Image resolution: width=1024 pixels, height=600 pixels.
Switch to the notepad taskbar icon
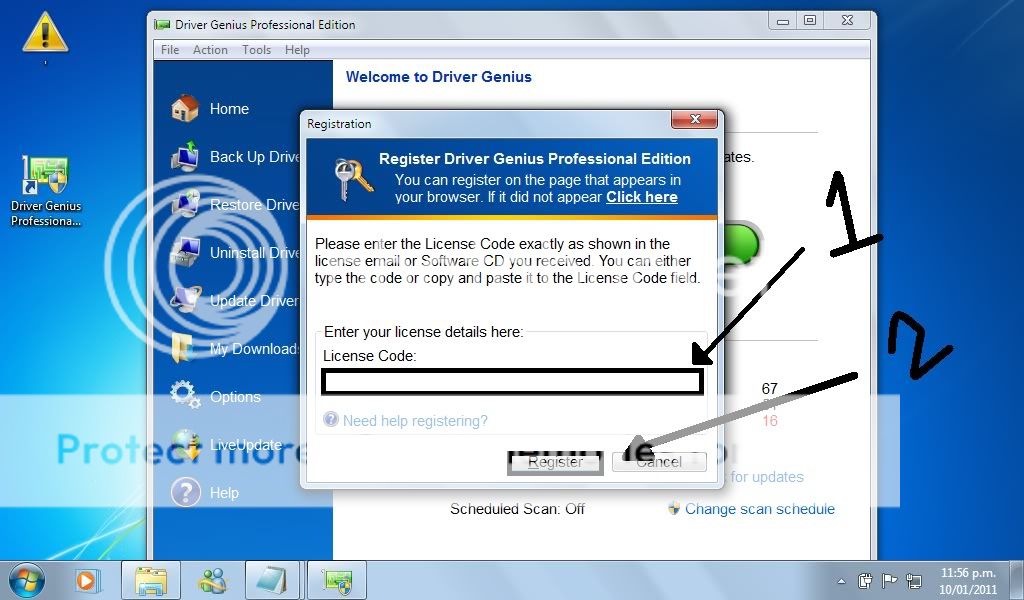pyautogui.click(x=272, y=580)
